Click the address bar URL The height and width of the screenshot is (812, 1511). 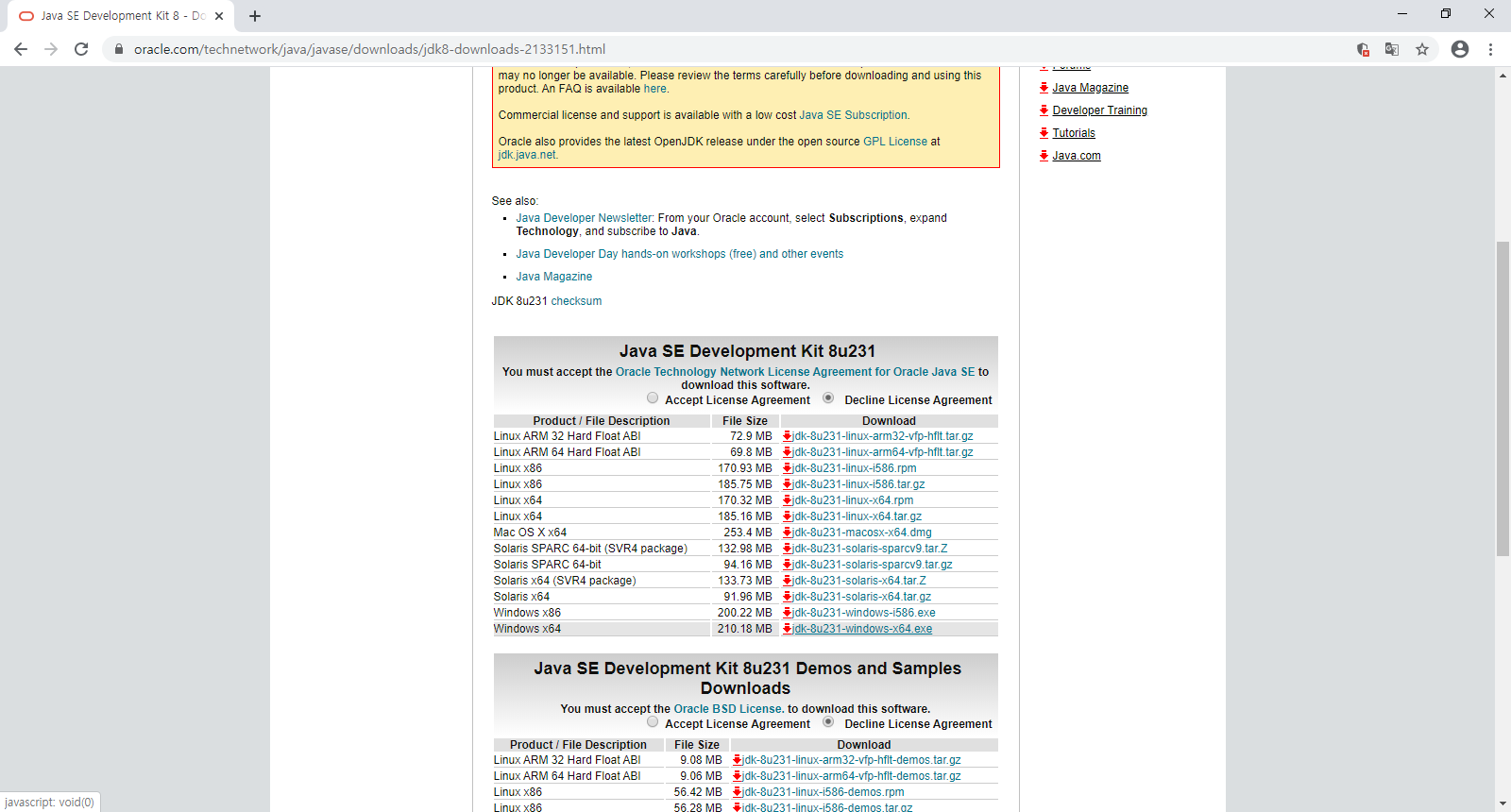pyautogui.click(x=369, y=49)
